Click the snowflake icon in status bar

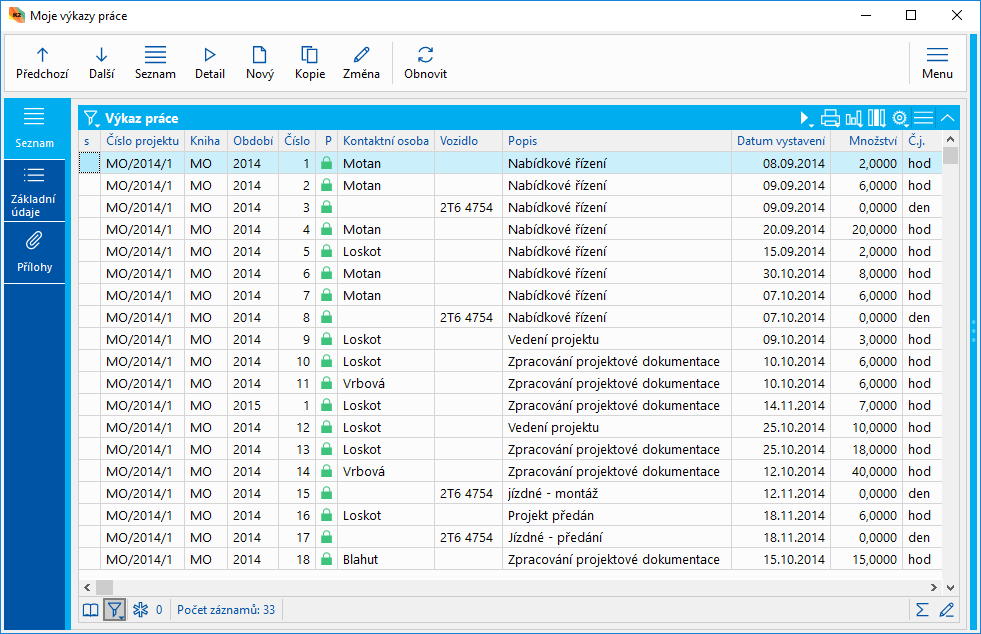tap(140, 609)
